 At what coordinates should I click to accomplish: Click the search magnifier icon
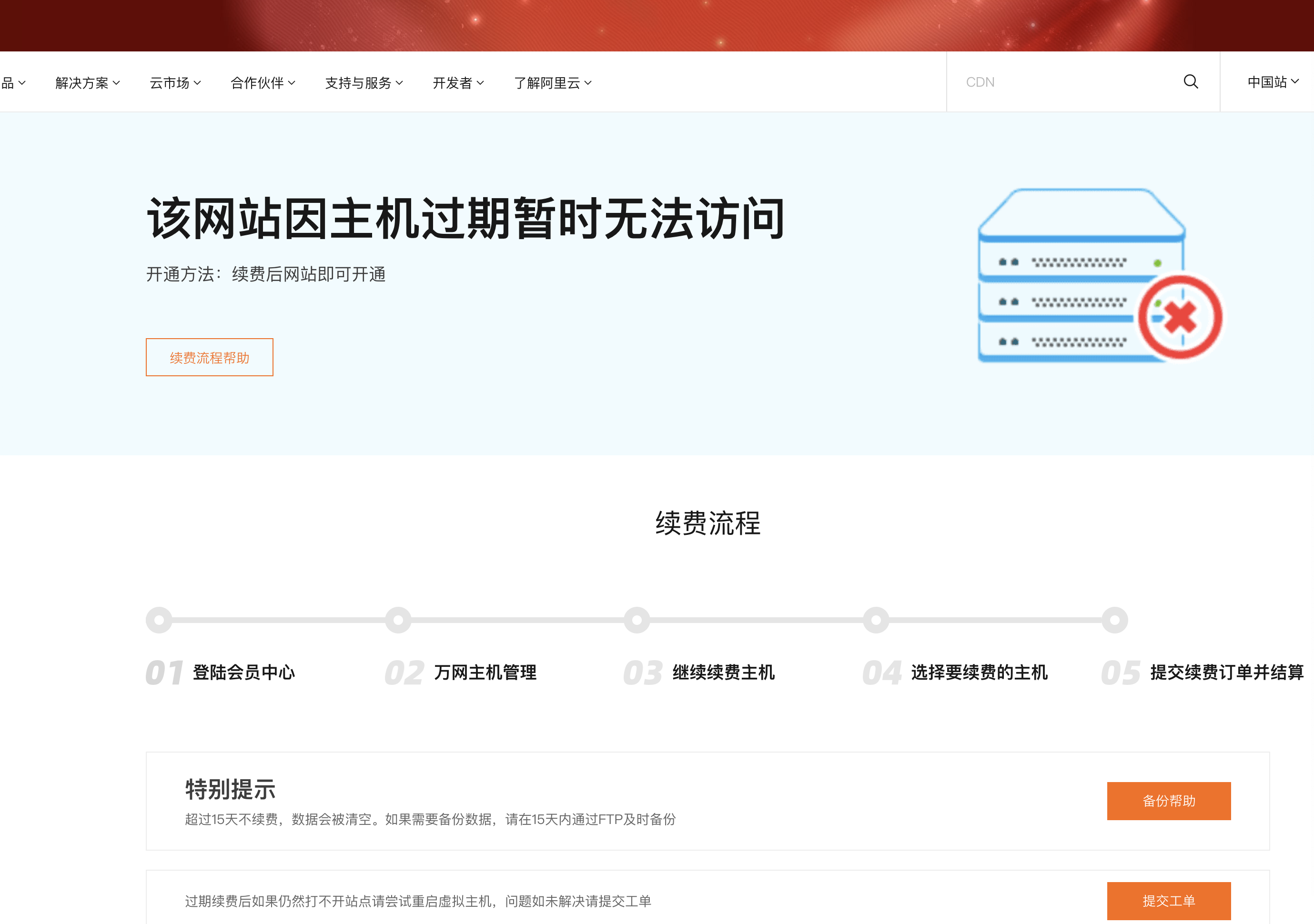1191,82
